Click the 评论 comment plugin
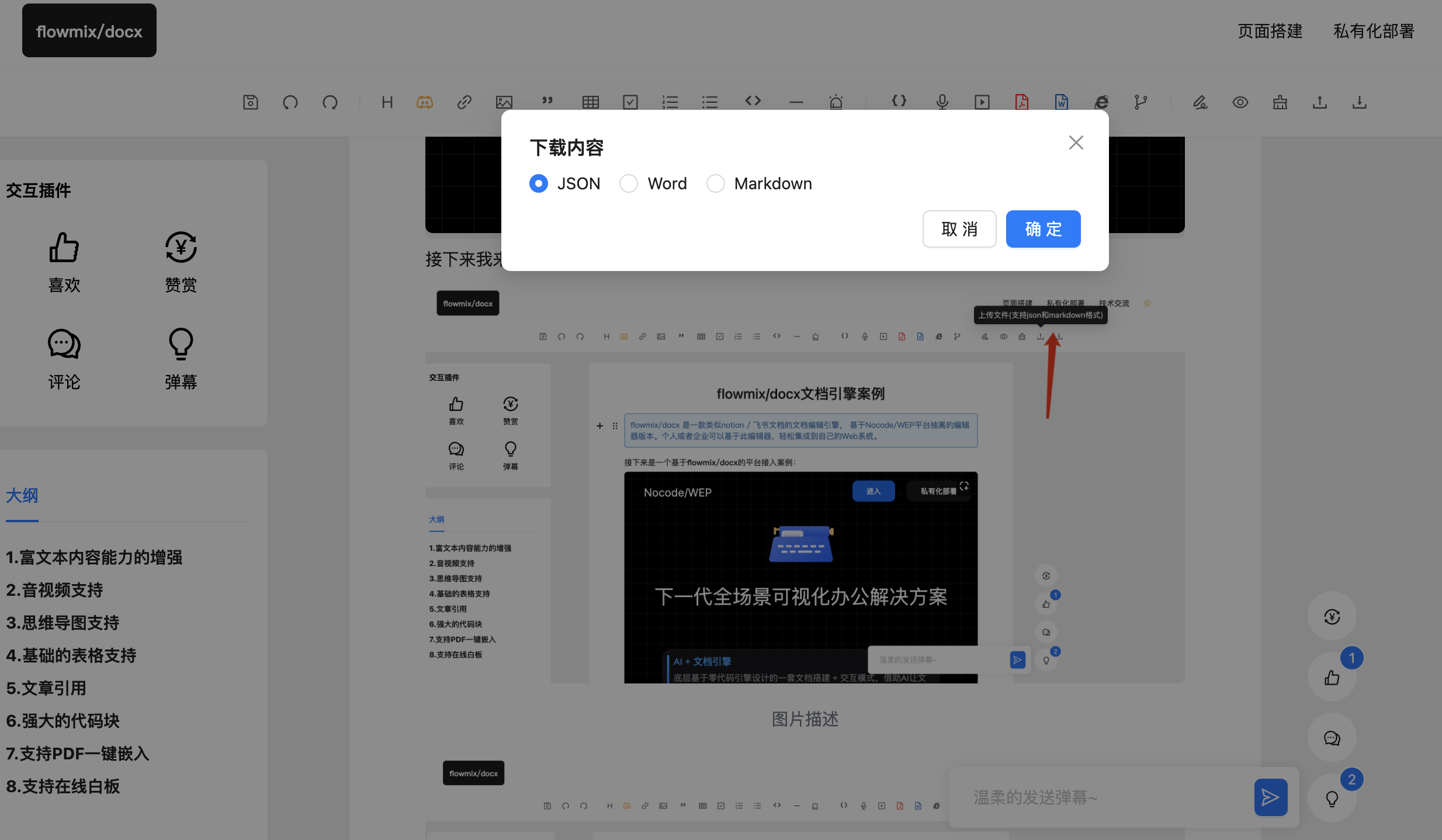The height and width of the screenshot is (840, 1442). click(x=64, y=359)
